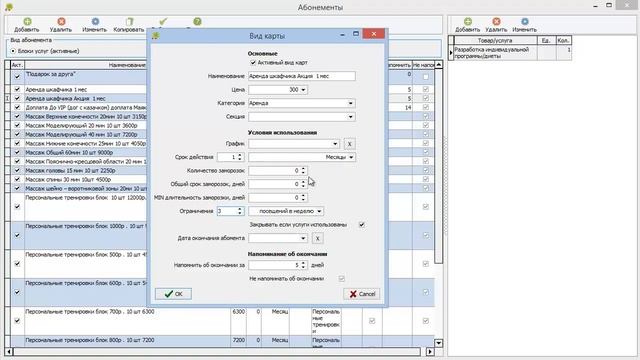Click the Наименование column header
This screenshot has height=360, width=640.
click(127, 65)
